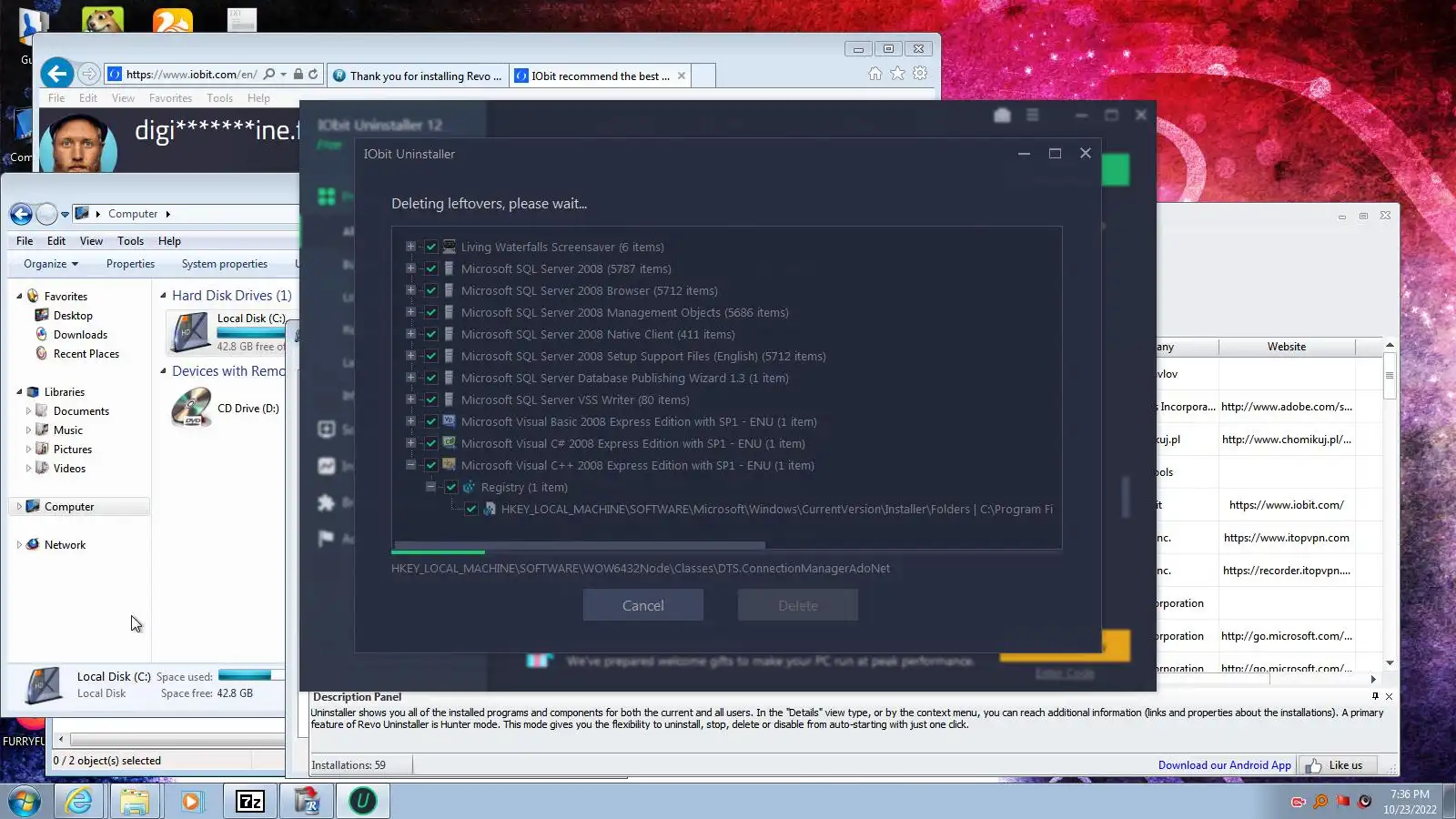
Task: Uncheck SQL Server 2008 Management Objects checkbox
Action: (x=431, y=312)
